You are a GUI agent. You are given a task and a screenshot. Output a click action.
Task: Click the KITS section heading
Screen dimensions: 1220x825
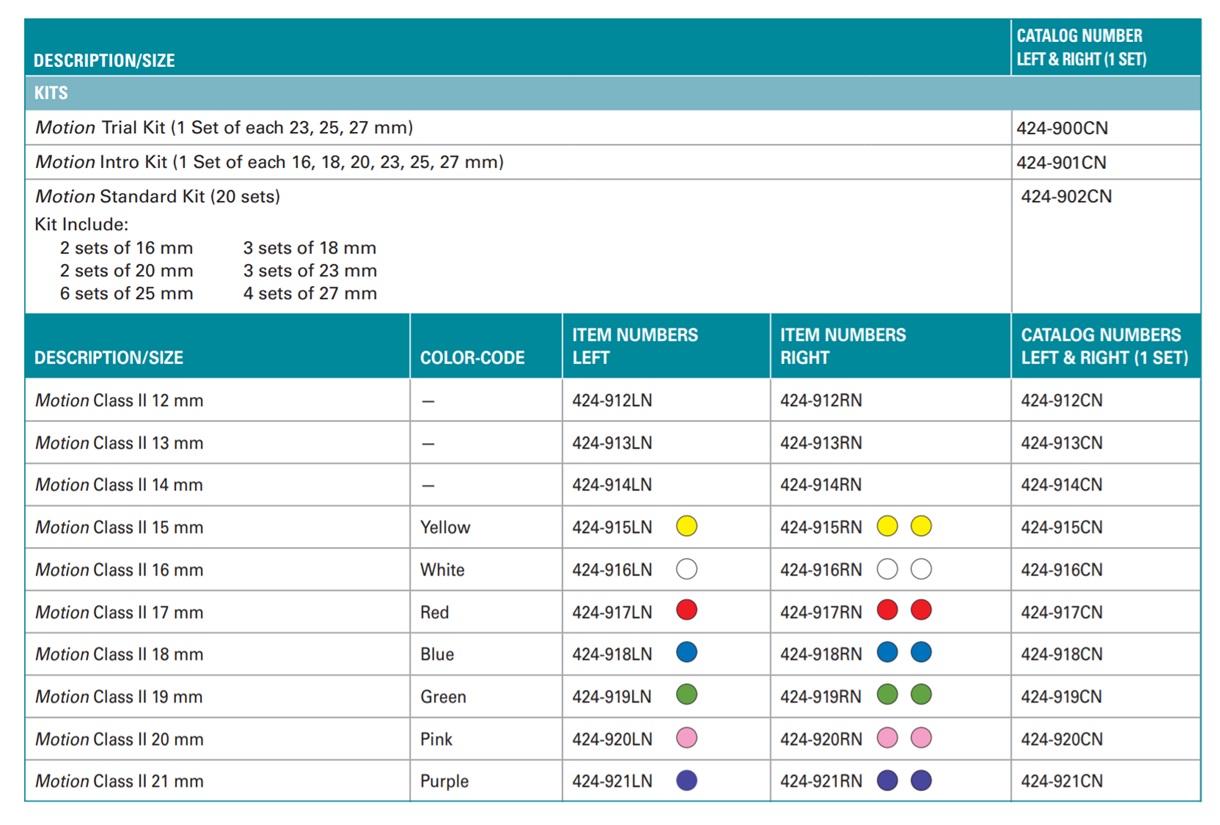pyautogui.click(x=51, y=93)
